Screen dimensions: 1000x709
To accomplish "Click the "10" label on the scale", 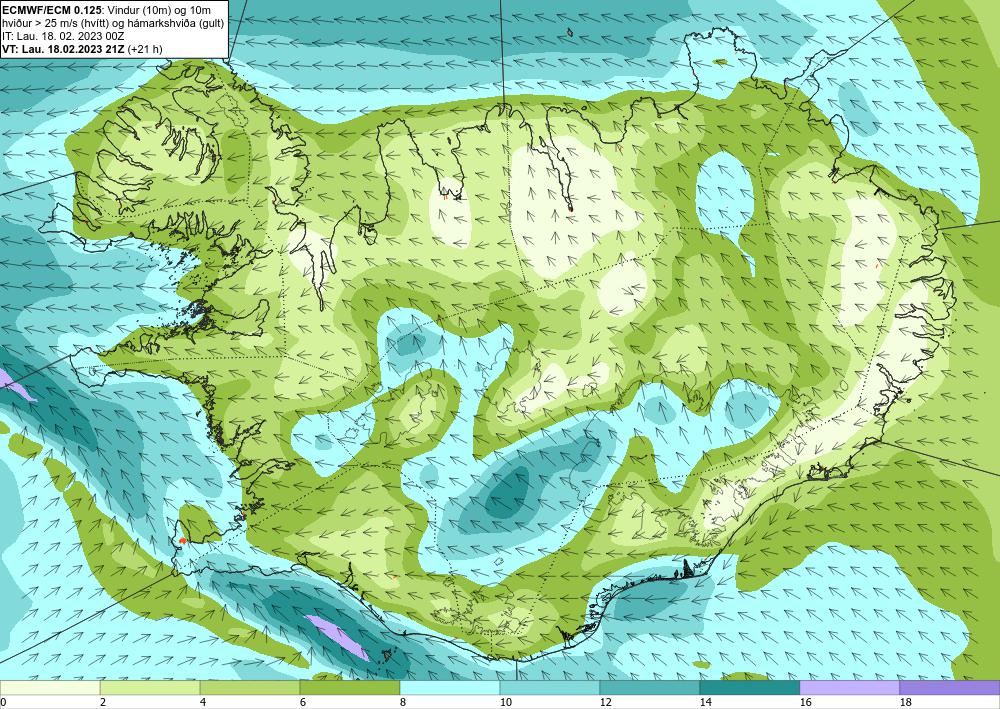I will 506,703.
